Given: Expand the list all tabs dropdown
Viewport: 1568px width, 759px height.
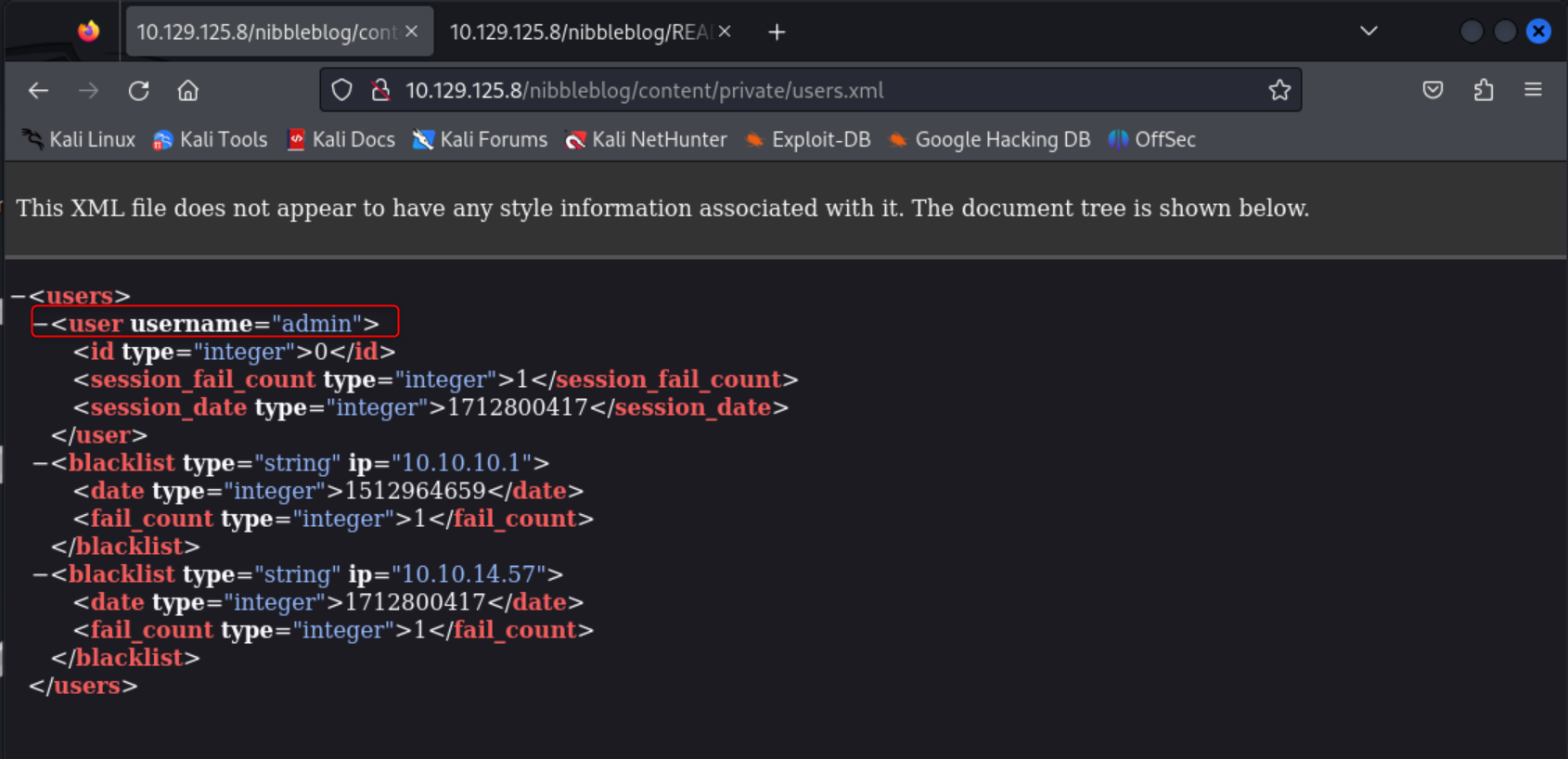Looking at the screenshot, I should tap(1369, 32).
